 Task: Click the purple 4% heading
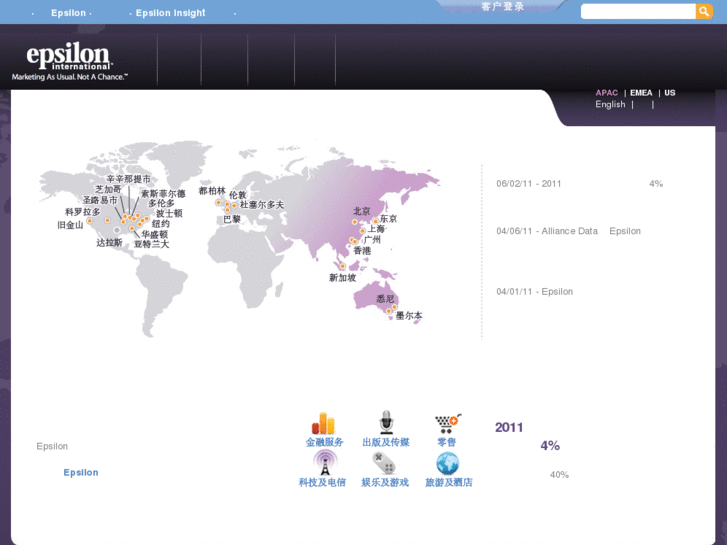click(550, 446)
